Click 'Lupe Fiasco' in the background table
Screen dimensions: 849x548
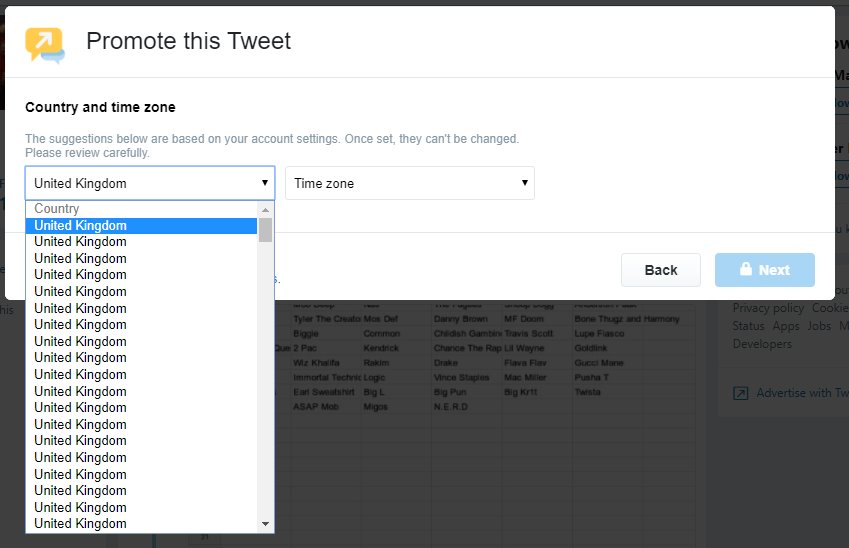point(599,334)
